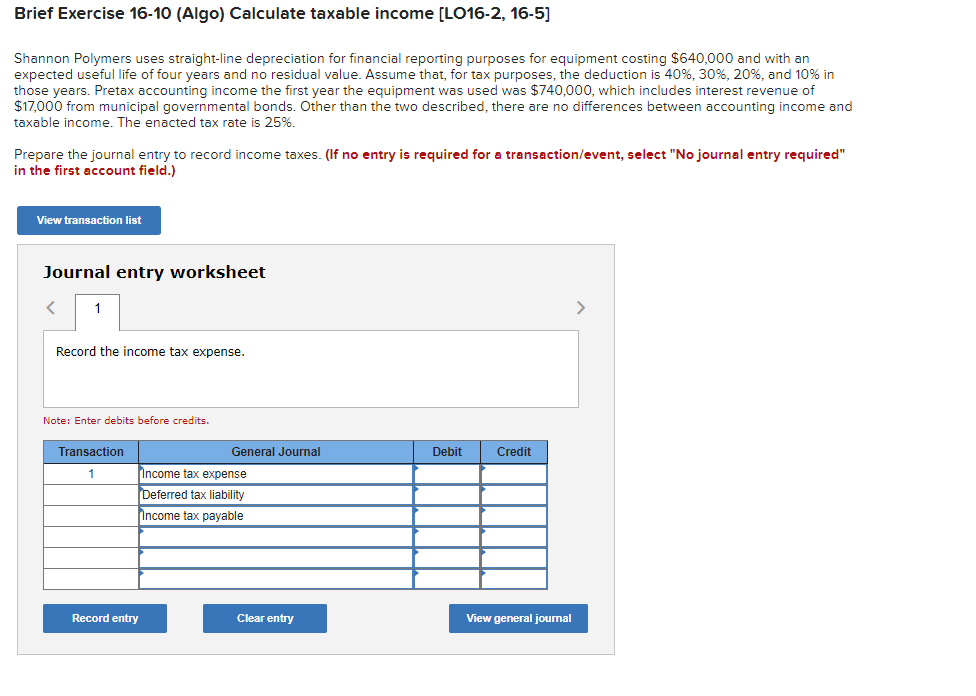The height and width of the screenshot is (696, 976).
Task: Click the Debit column header
Action: coord(446,451)
